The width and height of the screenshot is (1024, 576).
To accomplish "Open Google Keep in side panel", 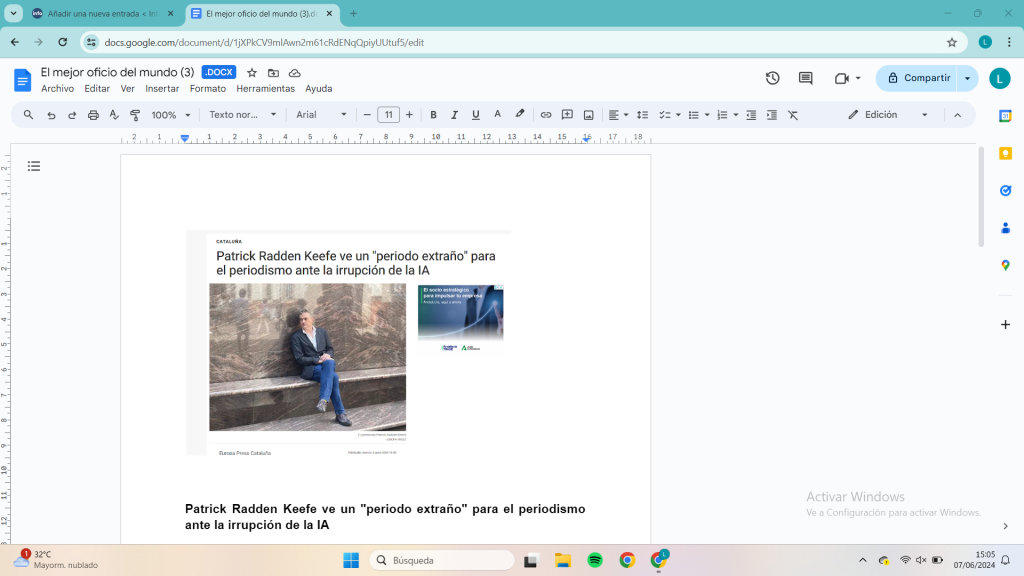I will point(1005,152).
